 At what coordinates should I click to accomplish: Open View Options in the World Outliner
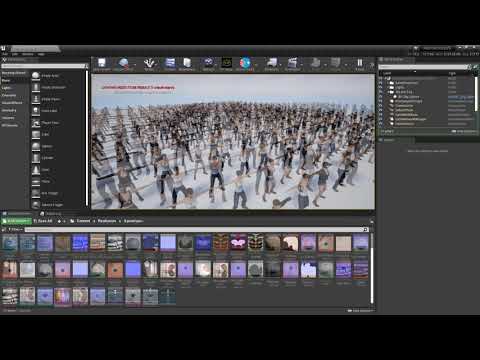[x=464, y=131]
